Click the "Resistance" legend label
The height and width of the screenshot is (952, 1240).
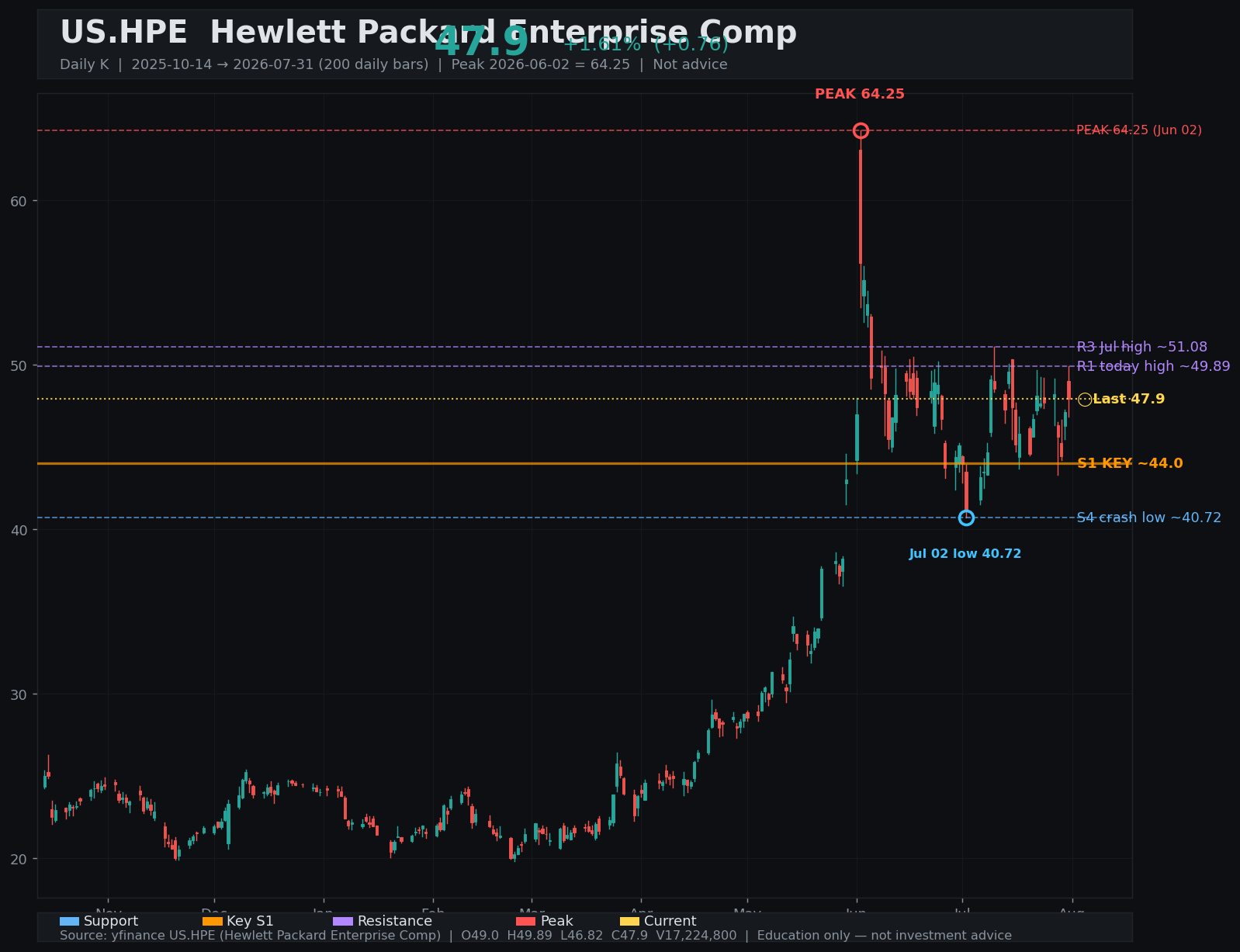pyautogui.click(x=395, y=922)
